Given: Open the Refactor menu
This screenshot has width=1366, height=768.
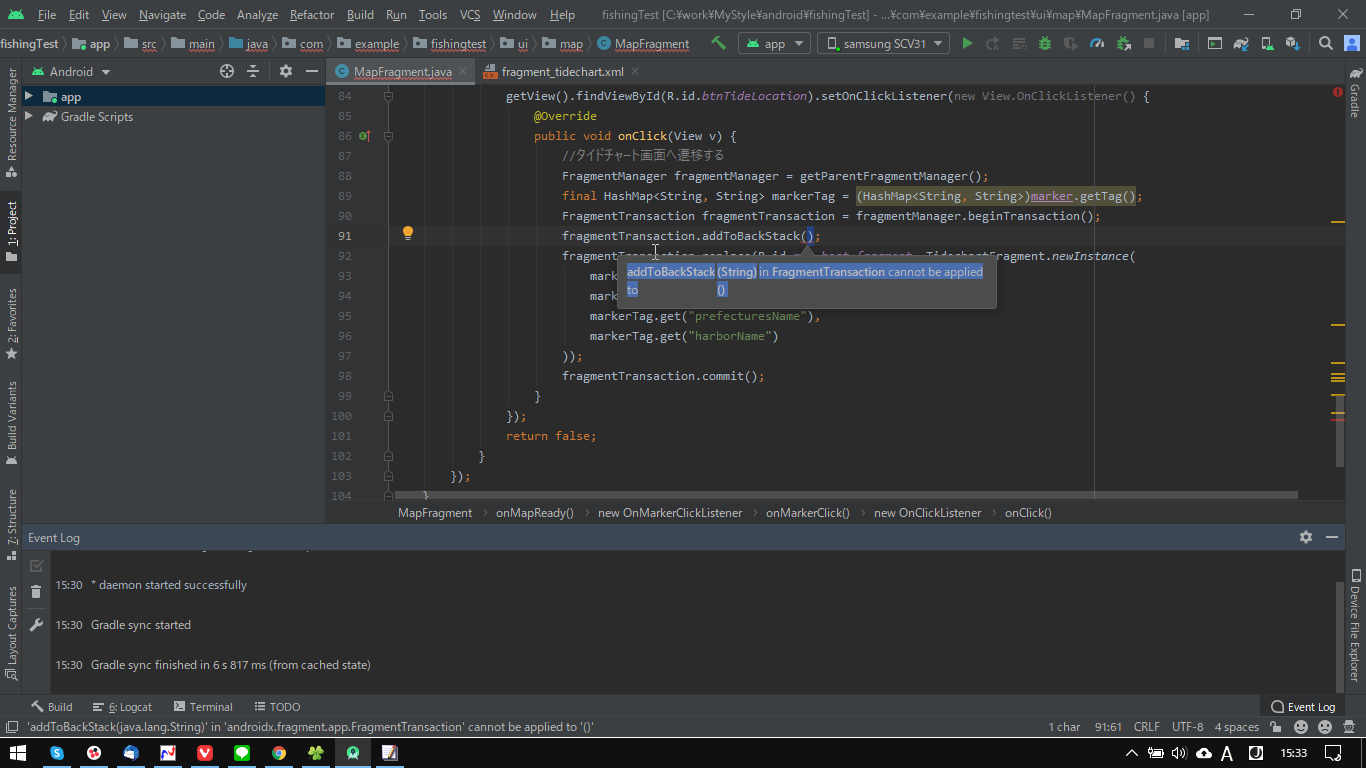Looking at the screenshot, I should tap(312, 15).
